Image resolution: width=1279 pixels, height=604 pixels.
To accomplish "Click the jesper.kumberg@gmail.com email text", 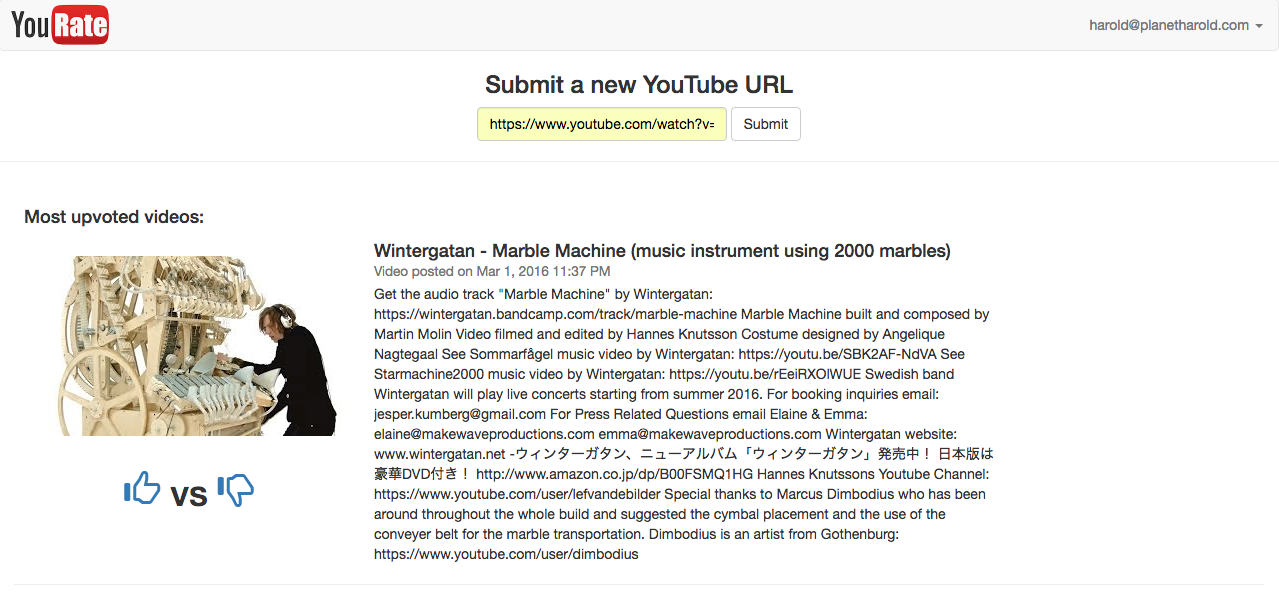I will (x=460, y=414).
